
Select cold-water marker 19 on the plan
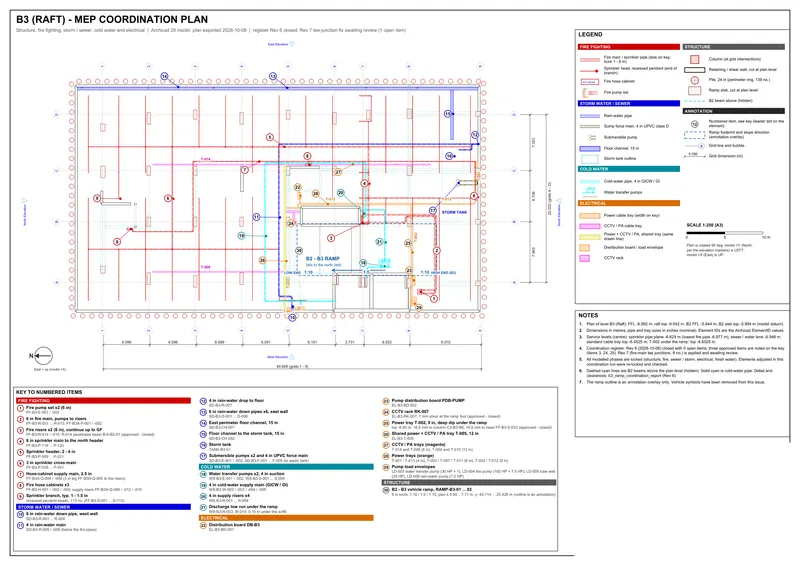pyautogui.click(x=241, y=235)
